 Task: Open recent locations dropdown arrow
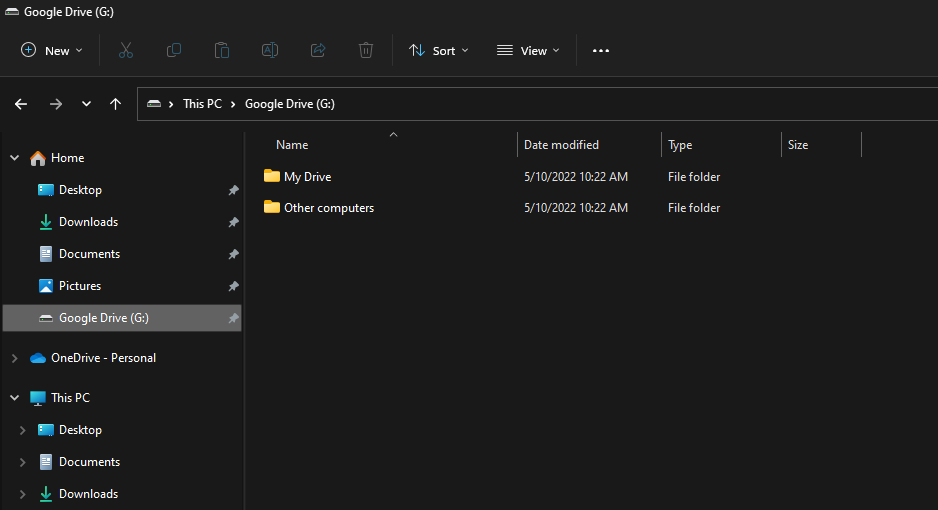86,104
